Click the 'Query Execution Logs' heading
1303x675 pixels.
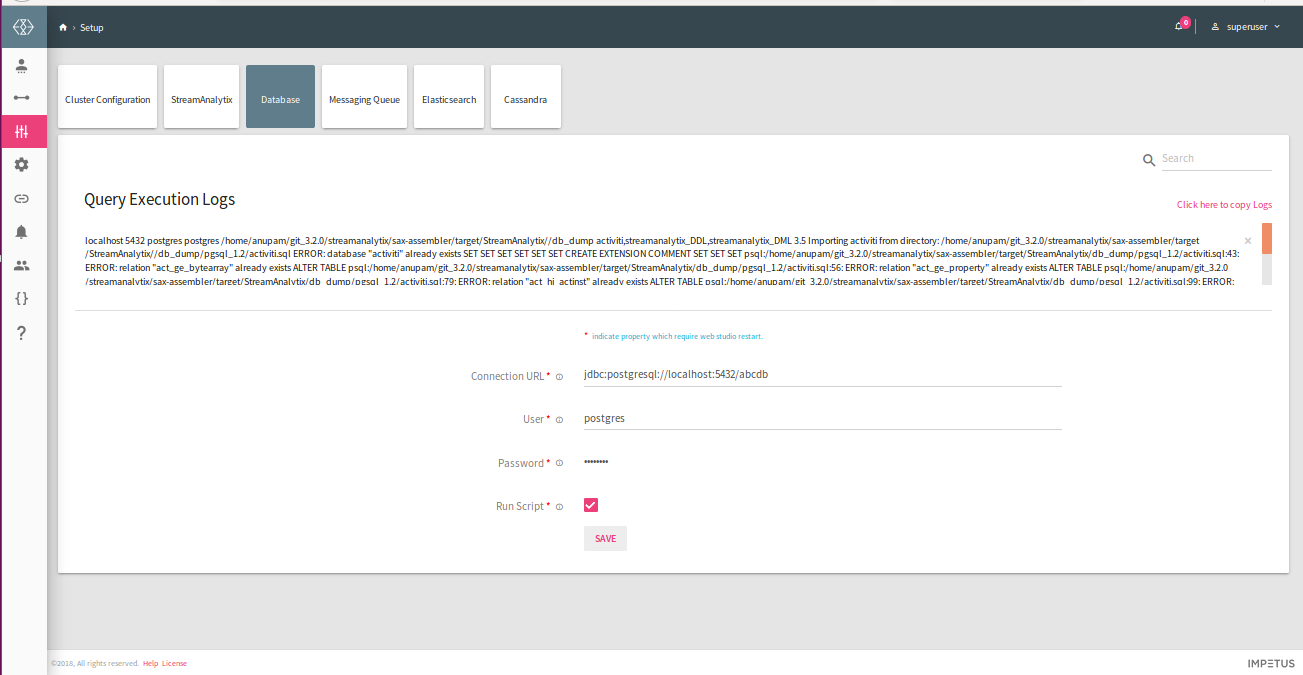click(160, 200)
